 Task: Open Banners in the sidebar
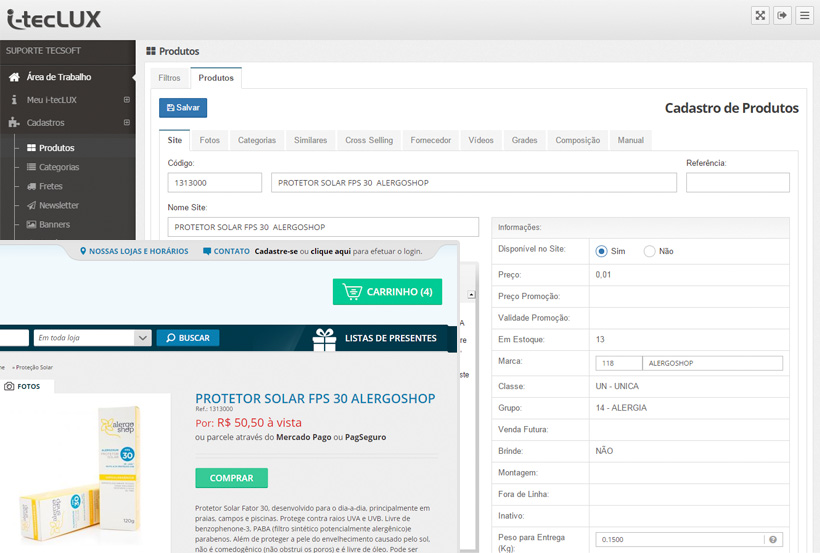coord(54,224)
